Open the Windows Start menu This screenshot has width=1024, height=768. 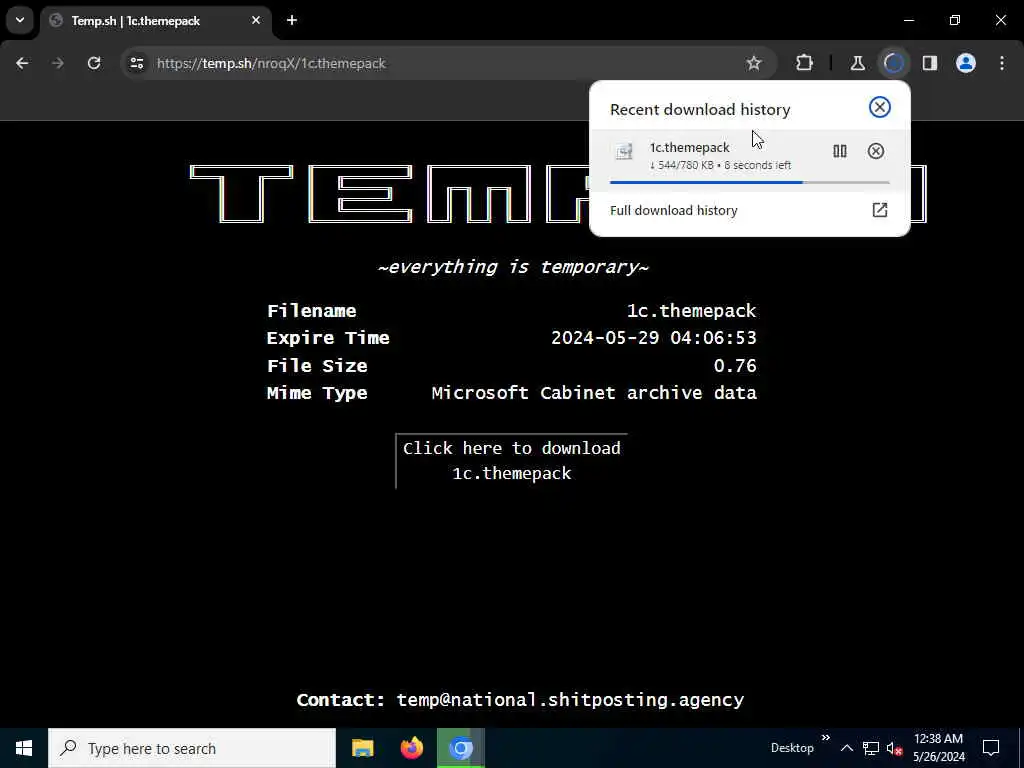pyautogui.click(x=24, y=748)
